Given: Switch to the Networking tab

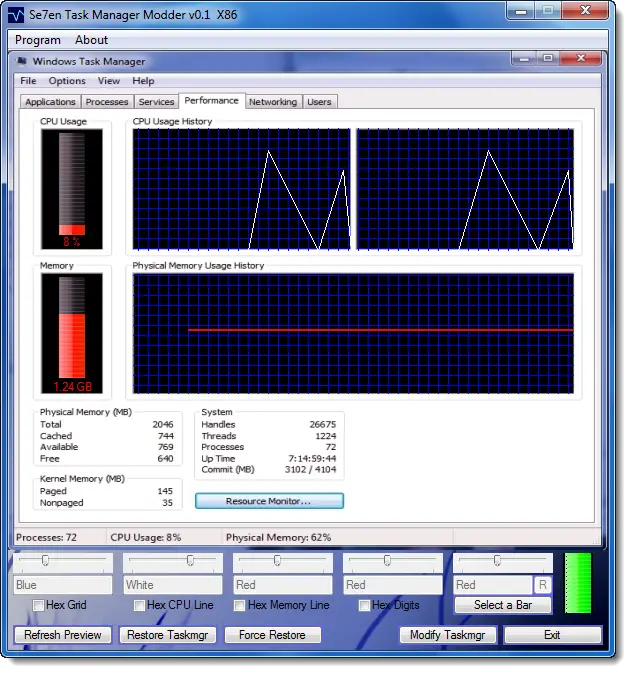Looking at the screenshot, I should pos(273,102).
